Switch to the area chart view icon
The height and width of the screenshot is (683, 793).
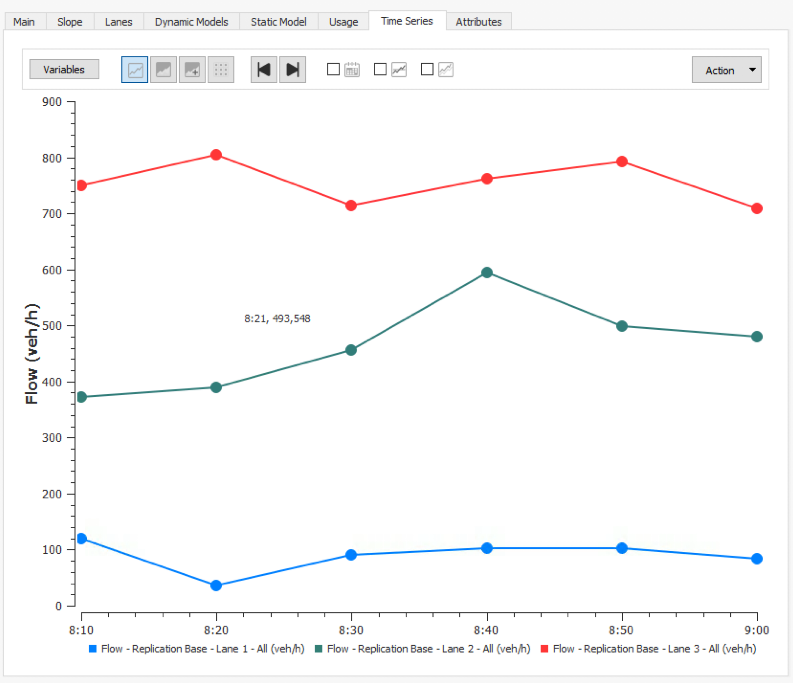[163, 70]
